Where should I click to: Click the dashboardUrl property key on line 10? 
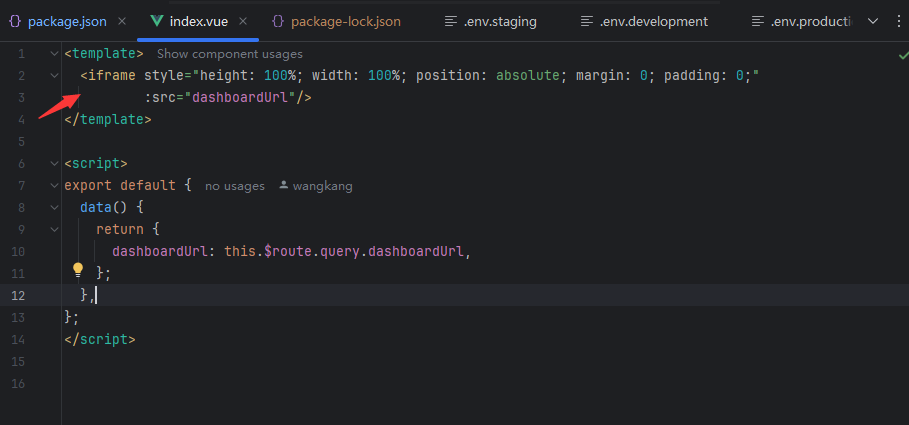coord(159,252)
